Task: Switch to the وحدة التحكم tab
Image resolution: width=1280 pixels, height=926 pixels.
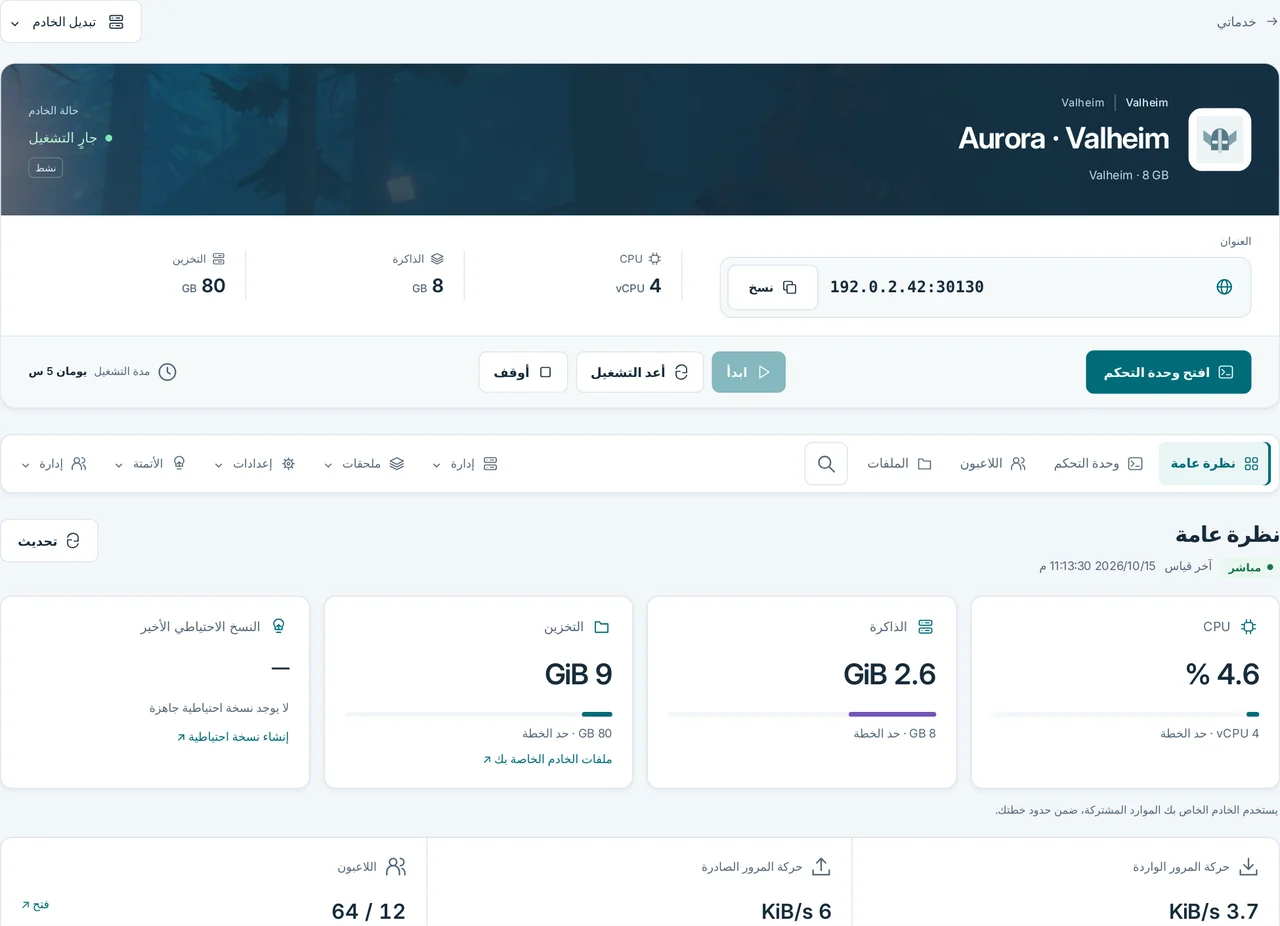Action: click(1098, 464)
